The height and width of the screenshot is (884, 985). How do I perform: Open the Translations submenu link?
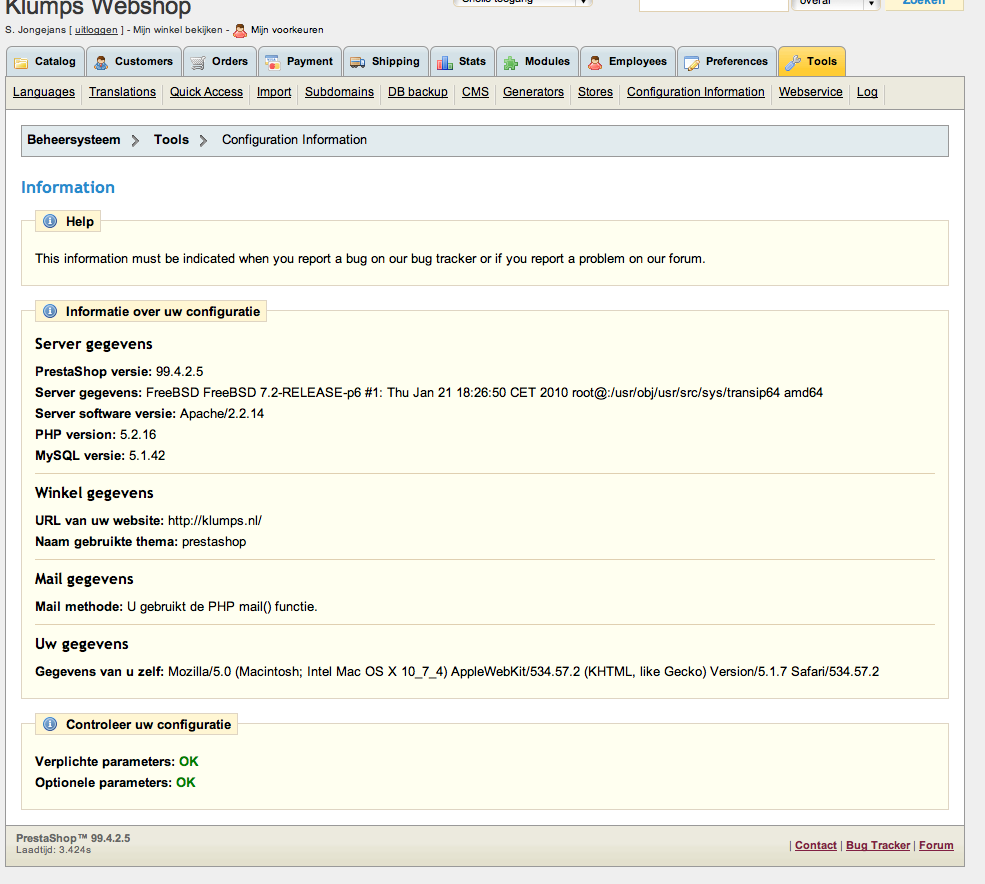click(122, 92)
